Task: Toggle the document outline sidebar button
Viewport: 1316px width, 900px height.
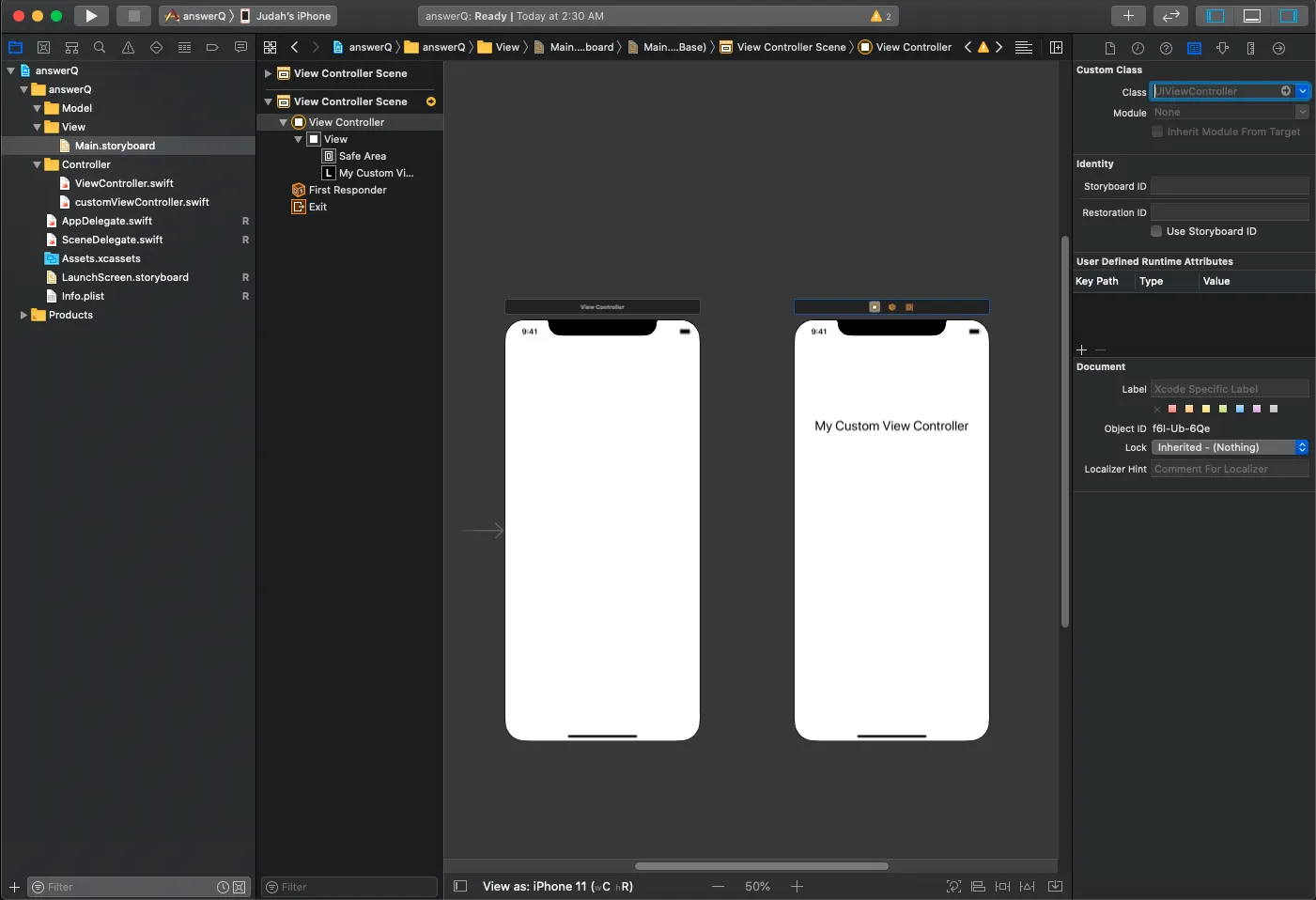Action: point(460,886)
